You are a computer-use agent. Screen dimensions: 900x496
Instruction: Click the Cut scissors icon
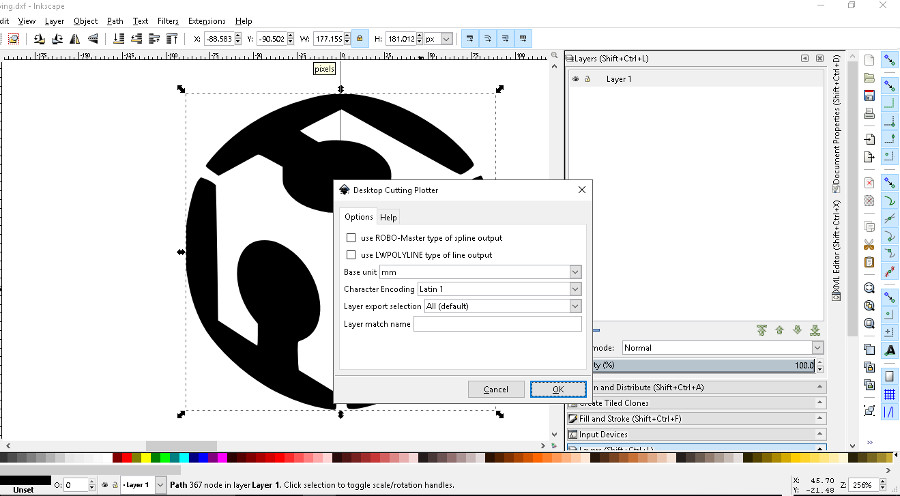point(869,245)
